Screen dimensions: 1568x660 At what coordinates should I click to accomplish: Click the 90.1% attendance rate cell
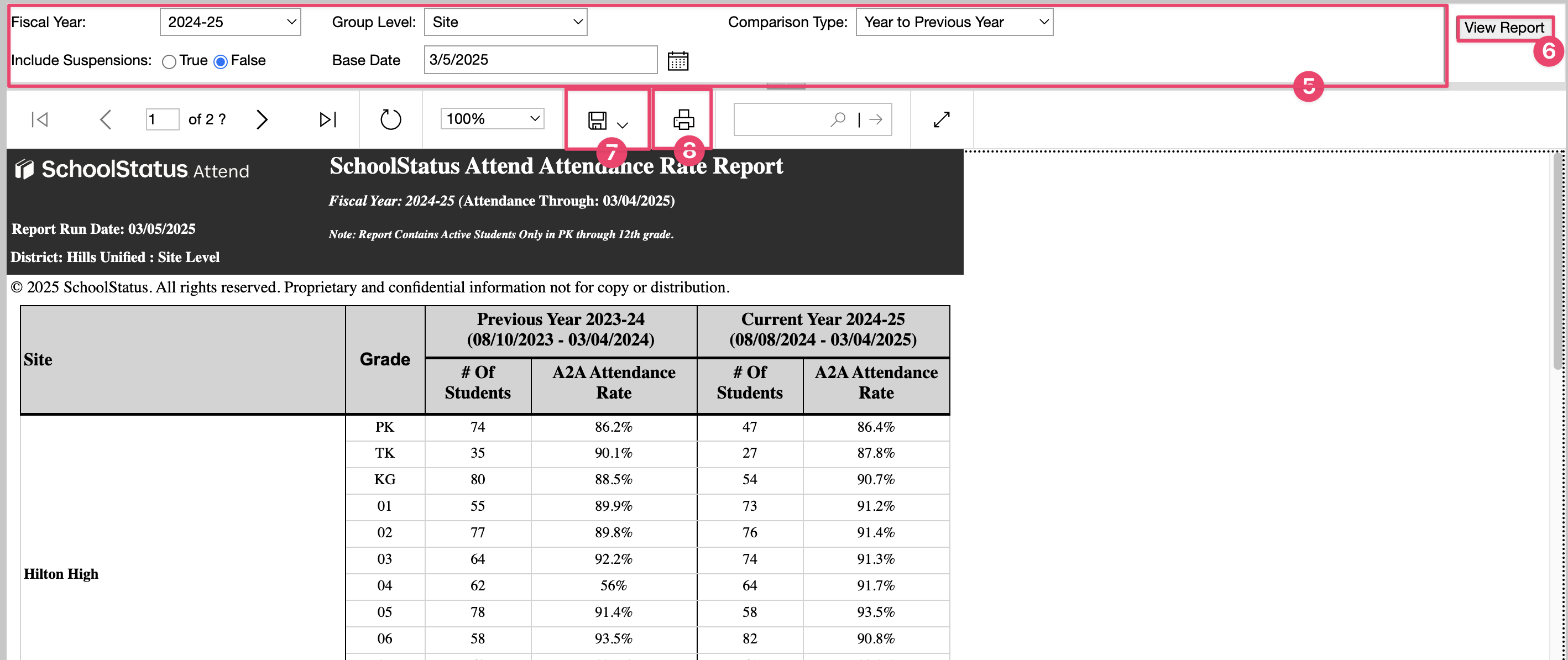(x=614, y=453)
